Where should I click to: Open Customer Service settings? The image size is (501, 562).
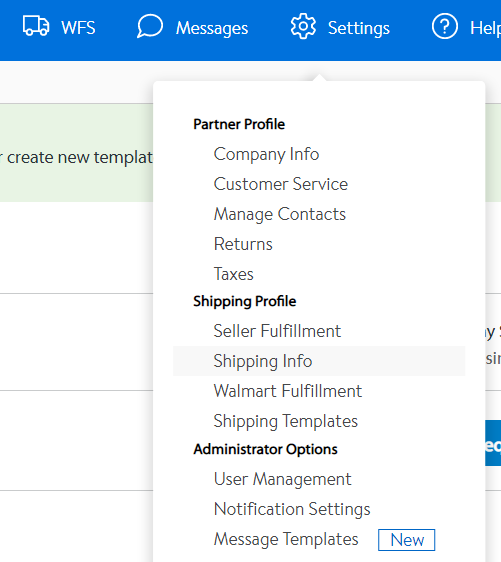[x=281, y=184]
